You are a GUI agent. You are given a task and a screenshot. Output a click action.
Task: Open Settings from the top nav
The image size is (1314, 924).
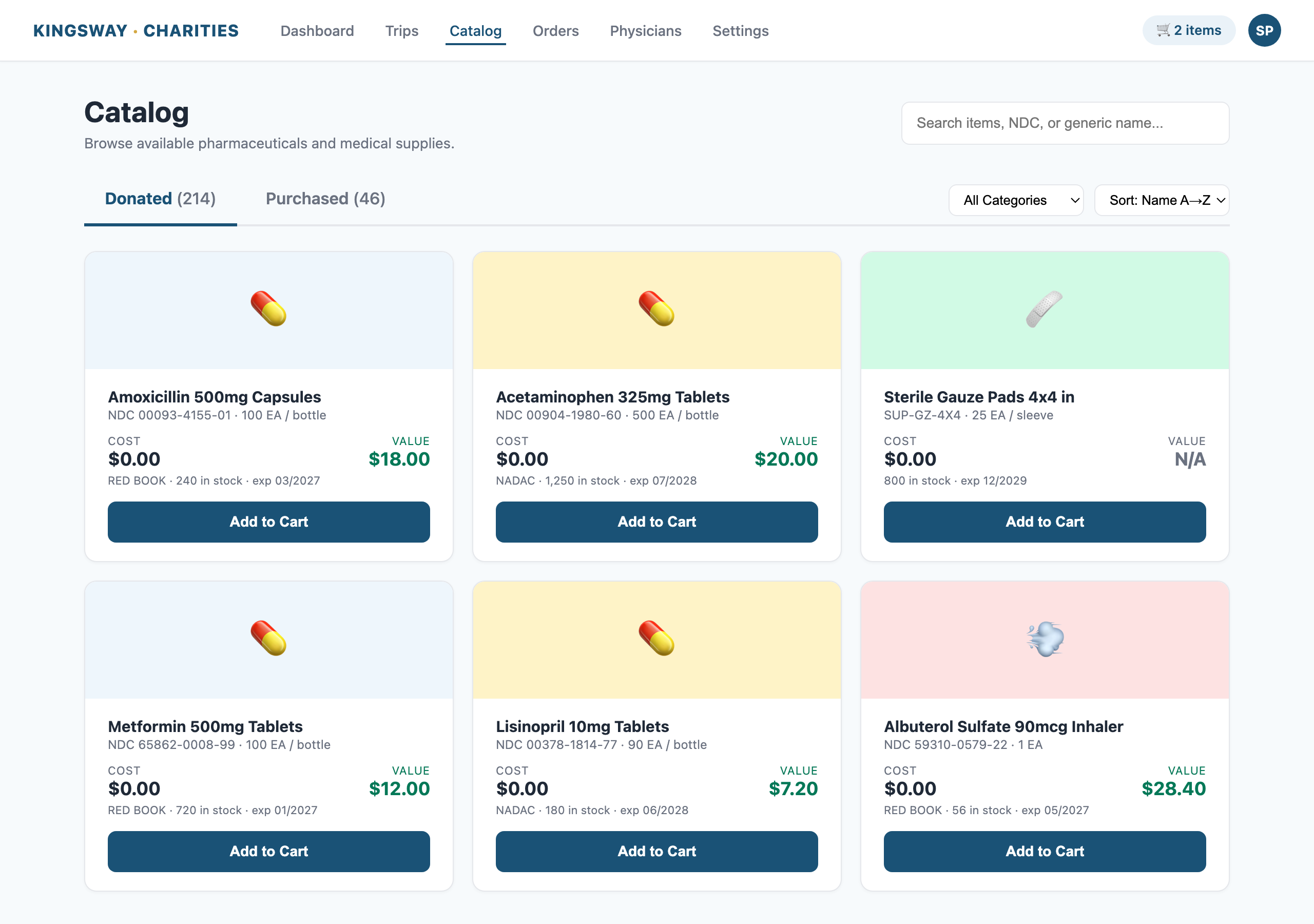[741, 31]
